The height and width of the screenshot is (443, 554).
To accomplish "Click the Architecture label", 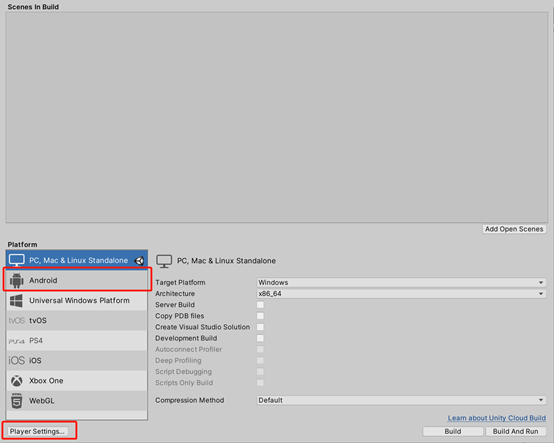I will click(175, 294).
